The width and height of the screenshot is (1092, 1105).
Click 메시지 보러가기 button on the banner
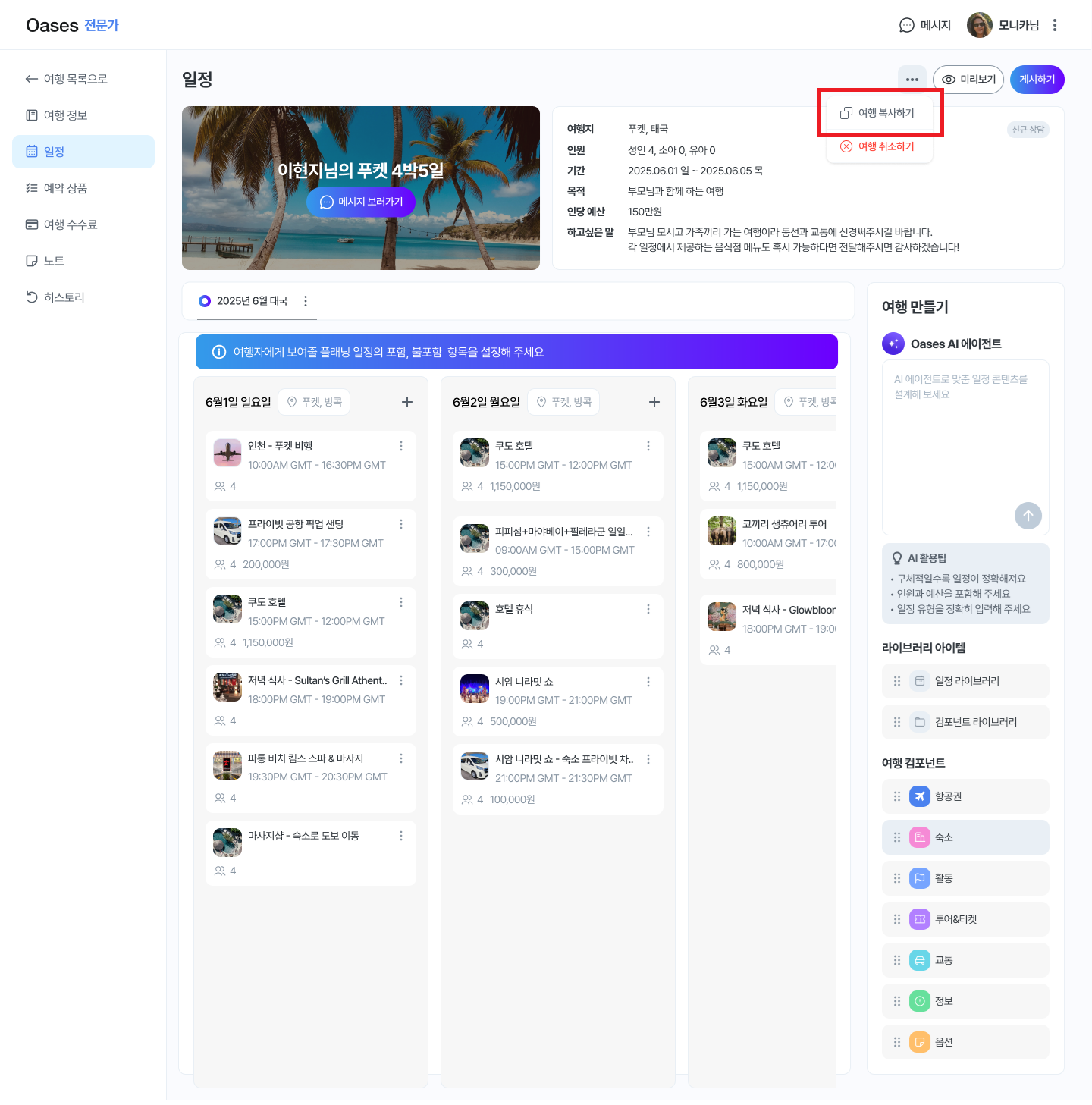tap(361, 202)
